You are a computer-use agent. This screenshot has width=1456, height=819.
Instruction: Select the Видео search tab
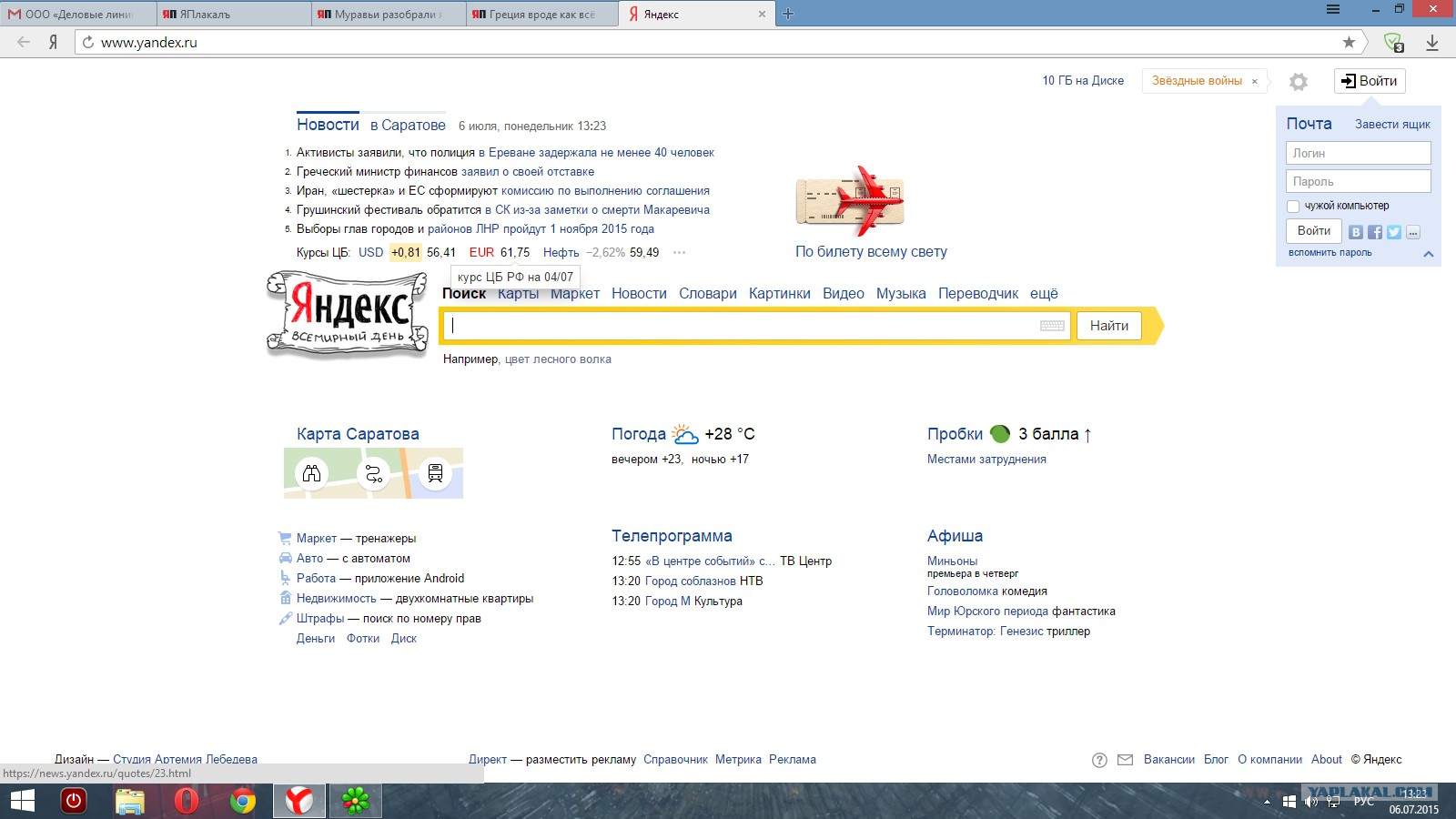pos(844,293)
